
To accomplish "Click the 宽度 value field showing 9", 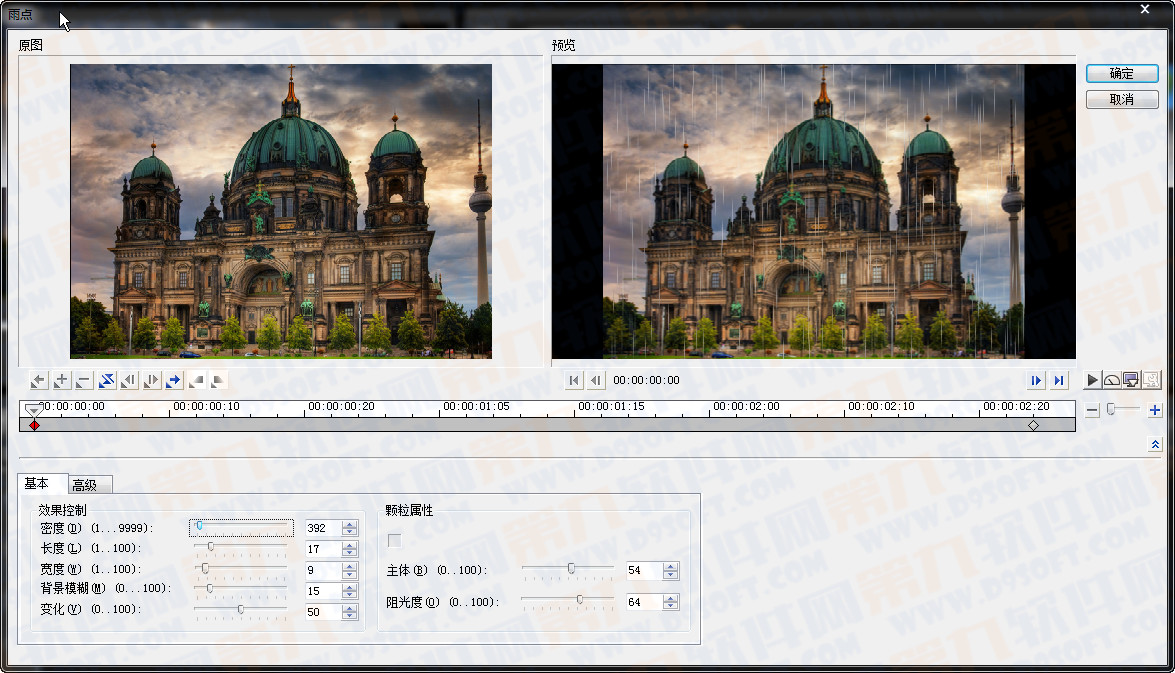I will click(323, 570).
